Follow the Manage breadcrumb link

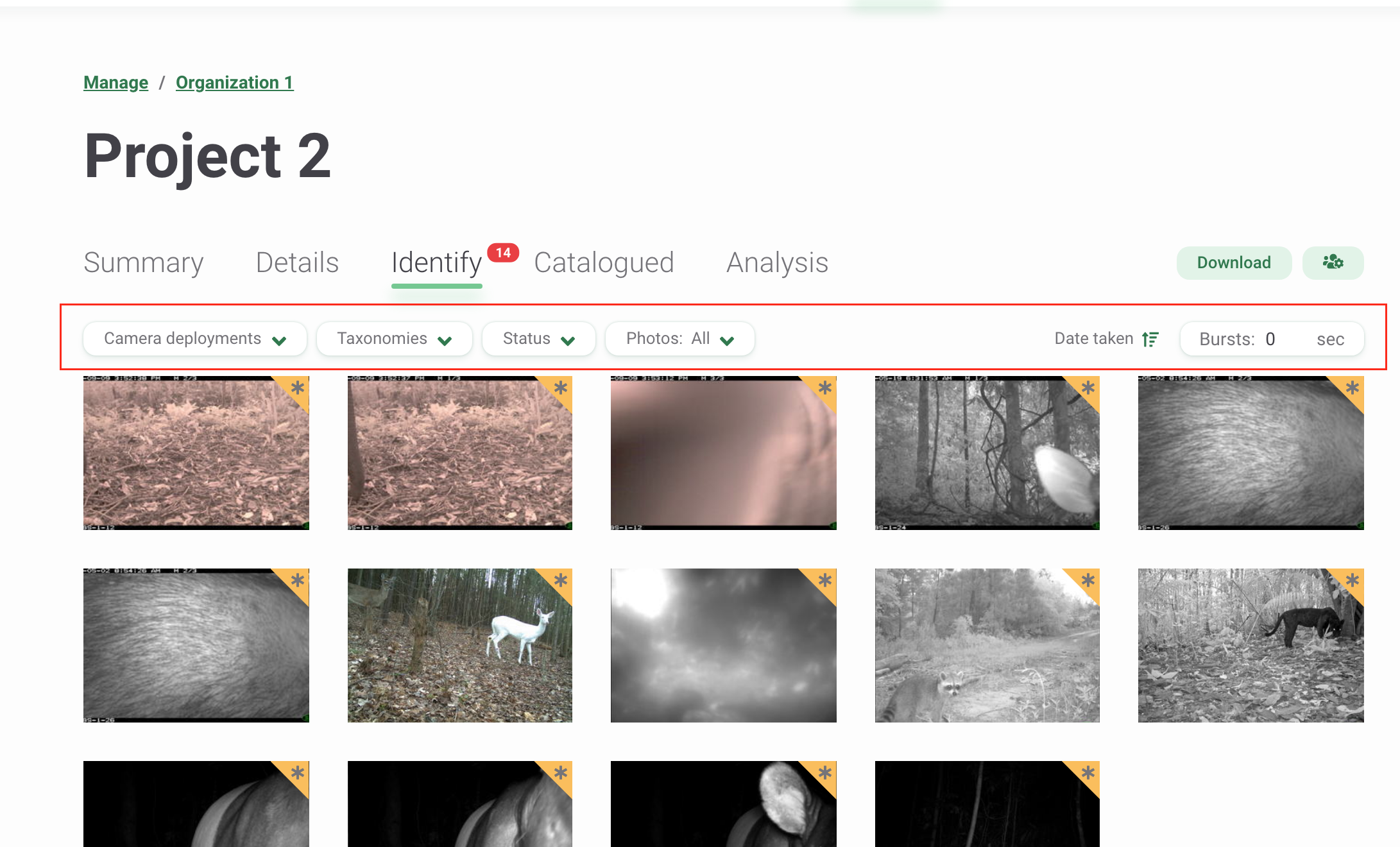click(x=115, y=83)
